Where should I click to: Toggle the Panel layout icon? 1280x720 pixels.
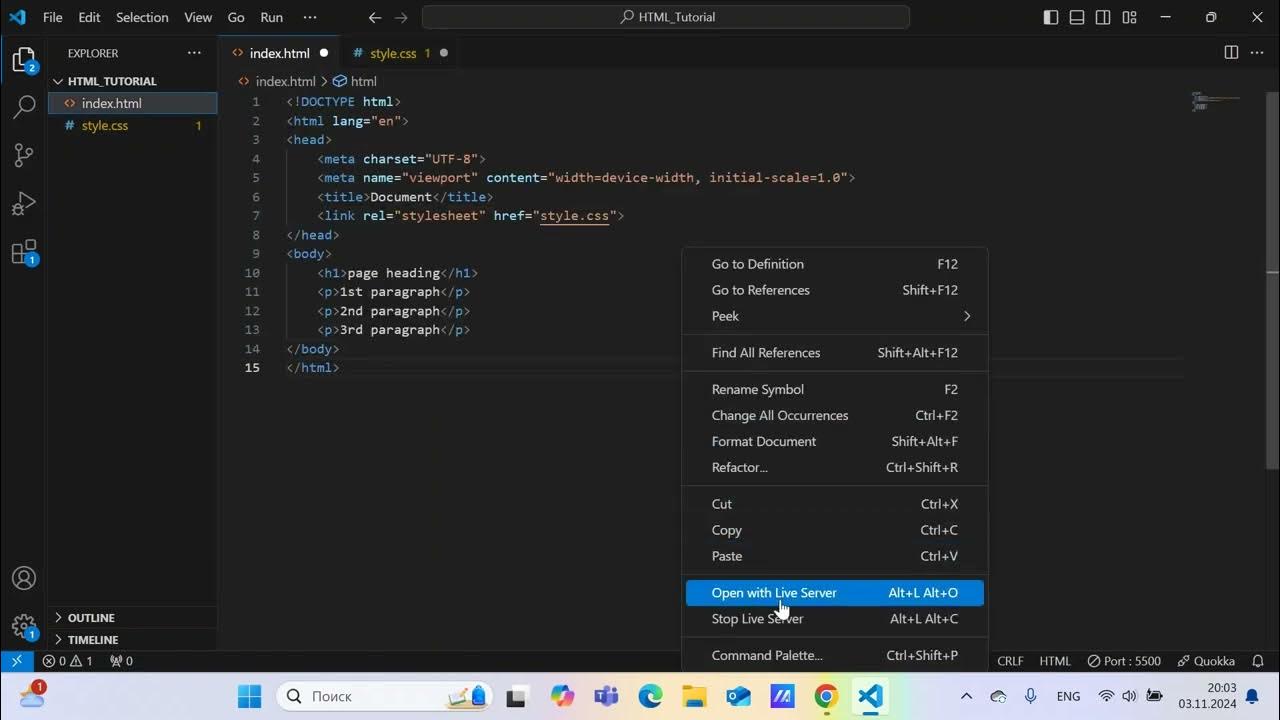1077,17
